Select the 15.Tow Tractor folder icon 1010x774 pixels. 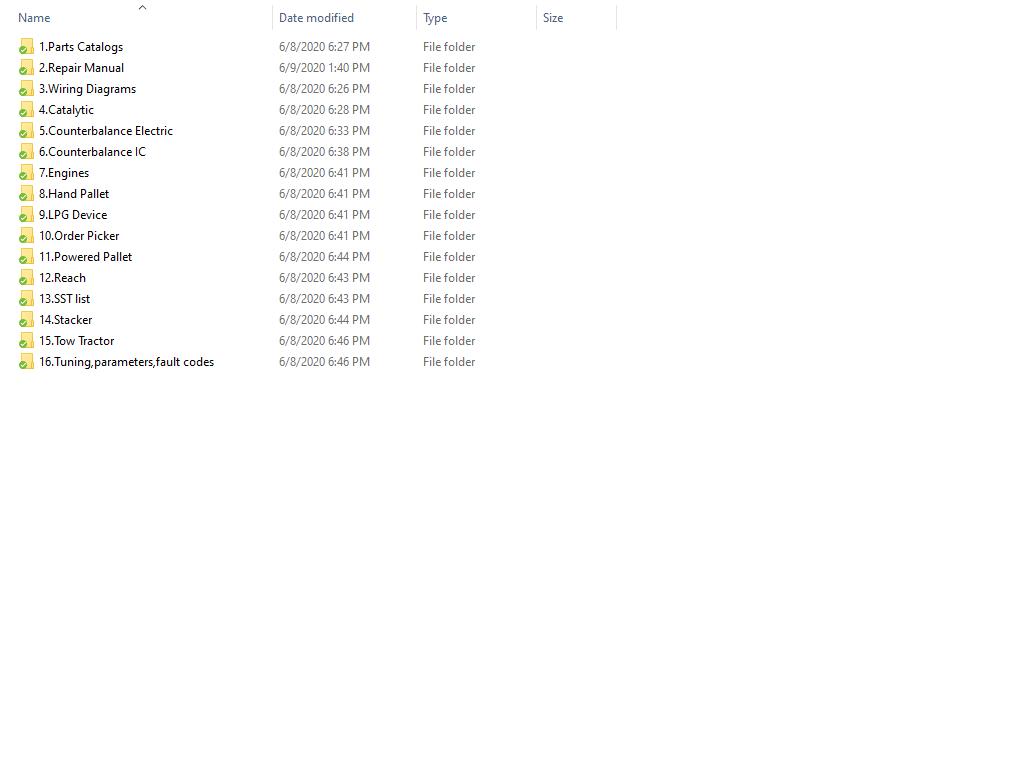pyautogui.click(x=26, y=341)
